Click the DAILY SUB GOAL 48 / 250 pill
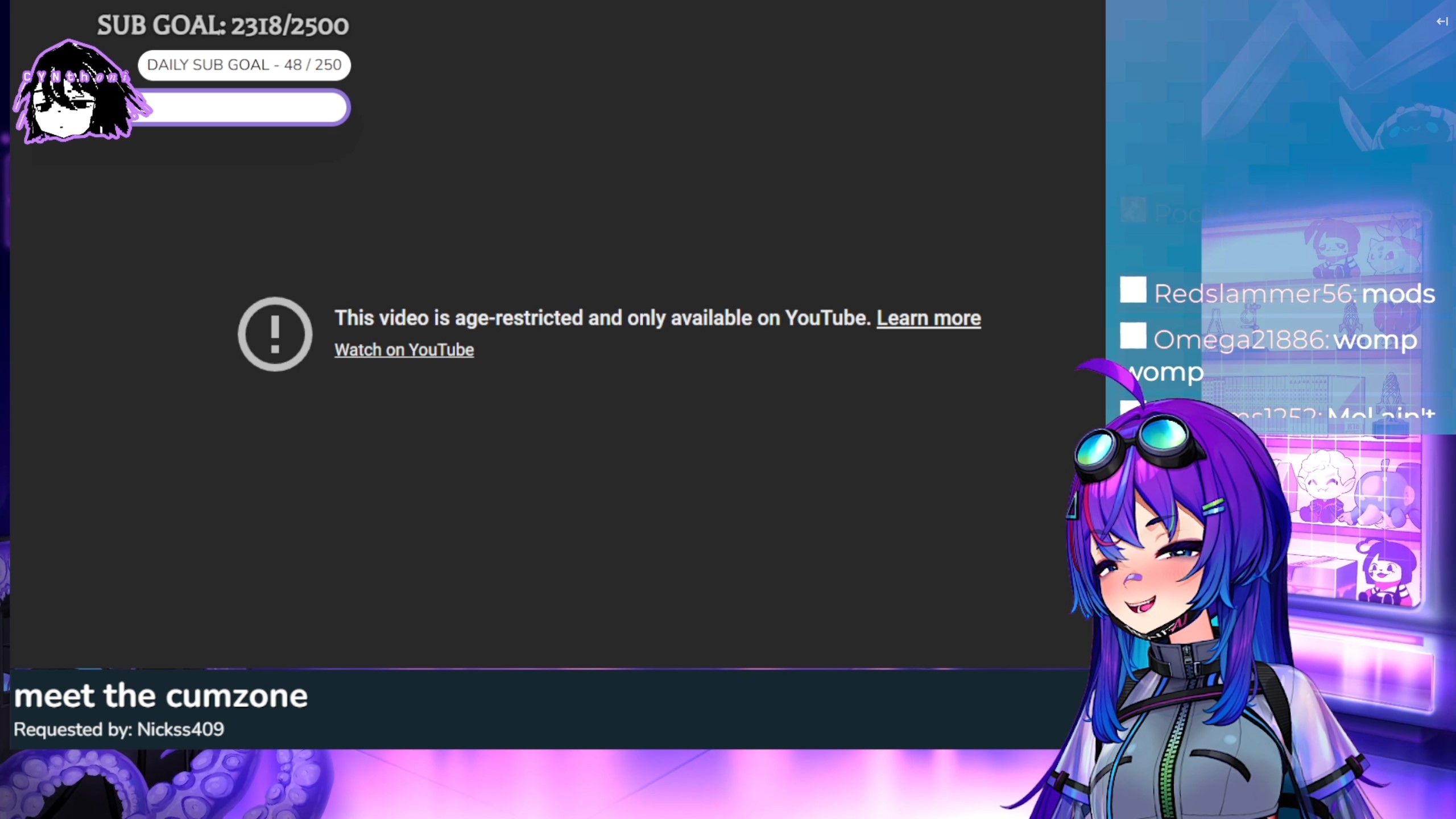The height and width of the screenshot is (819, 1456). pyautogui.click(x=244, y=65)
